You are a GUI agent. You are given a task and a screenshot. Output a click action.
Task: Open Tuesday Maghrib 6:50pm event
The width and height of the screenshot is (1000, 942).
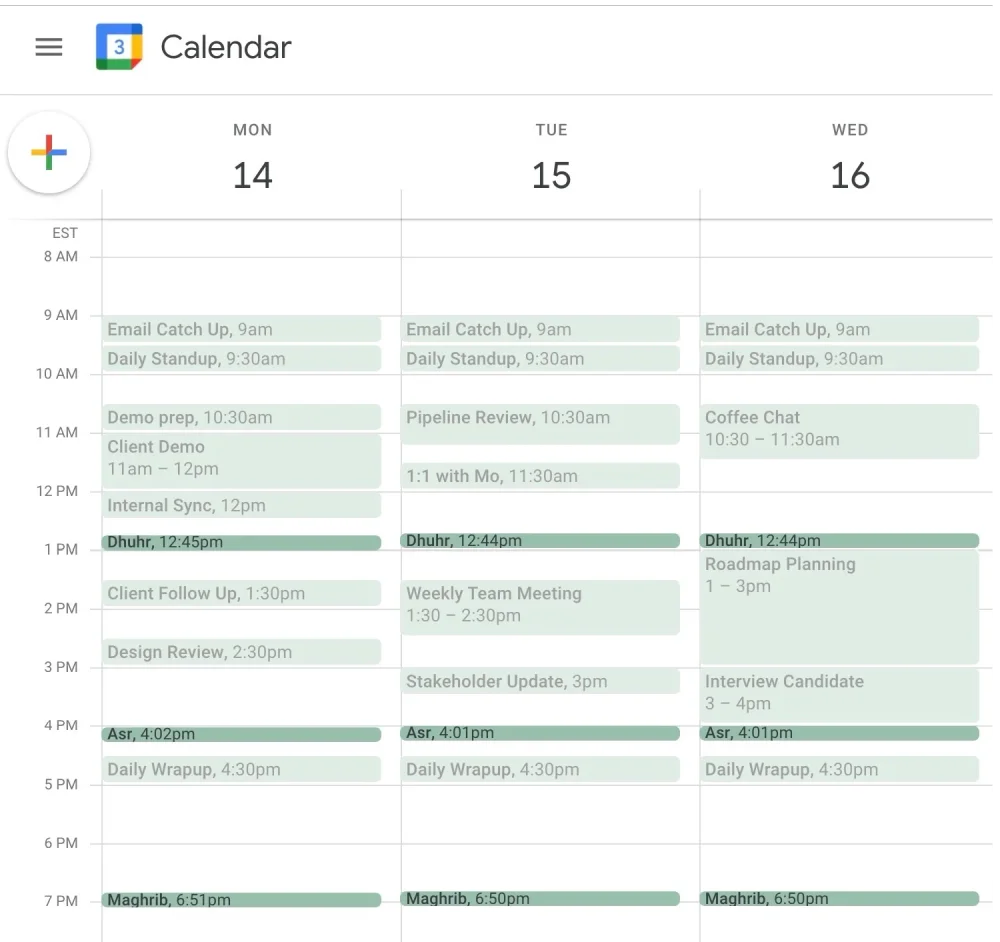[540, 899]
